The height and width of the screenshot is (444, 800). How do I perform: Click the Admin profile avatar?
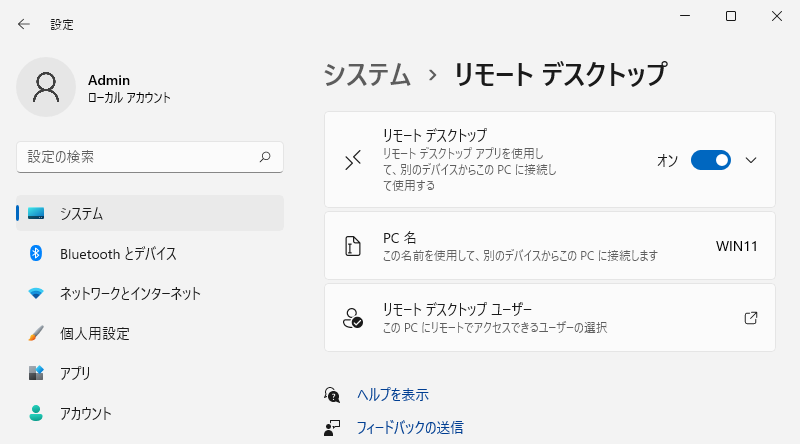click(46, 87)
